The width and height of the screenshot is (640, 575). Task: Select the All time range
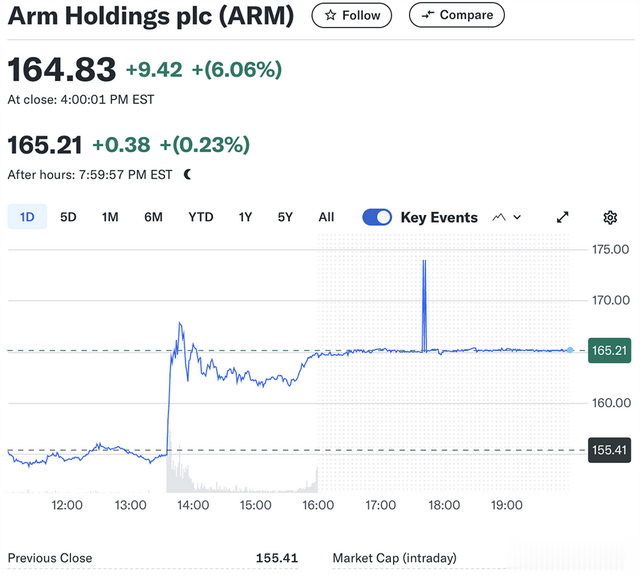326,217
